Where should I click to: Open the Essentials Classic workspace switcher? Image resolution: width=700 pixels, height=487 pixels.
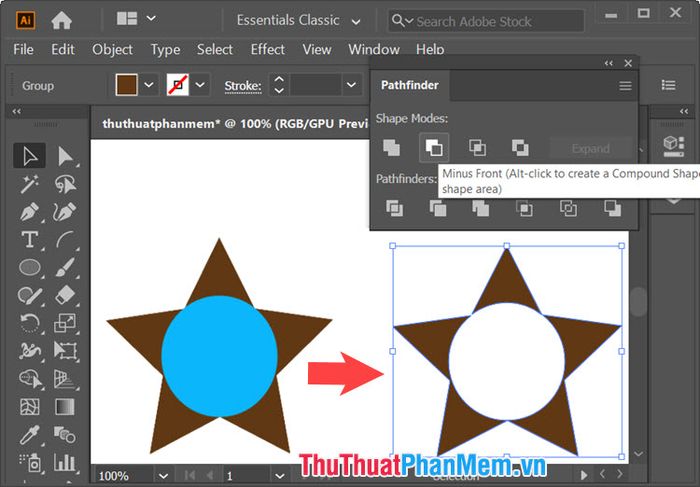(x=298, y=21)
